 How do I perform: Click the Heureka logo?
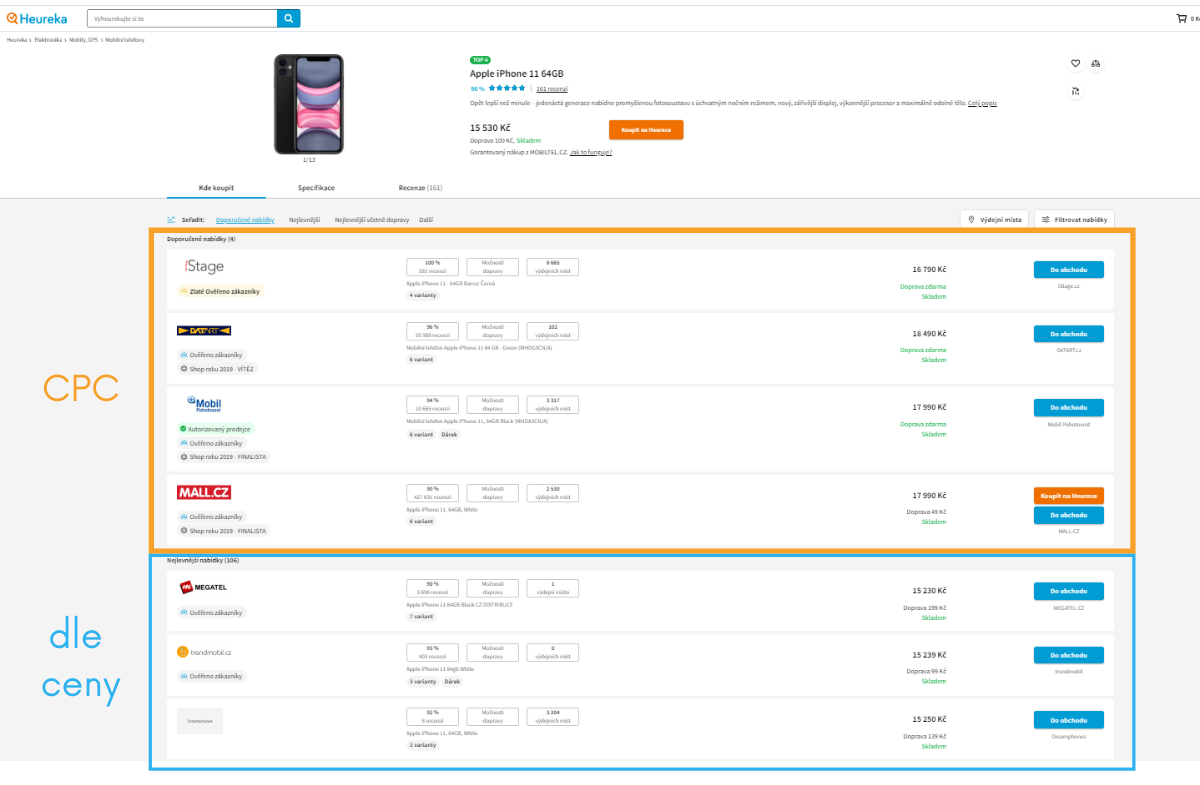pos(36,18)
